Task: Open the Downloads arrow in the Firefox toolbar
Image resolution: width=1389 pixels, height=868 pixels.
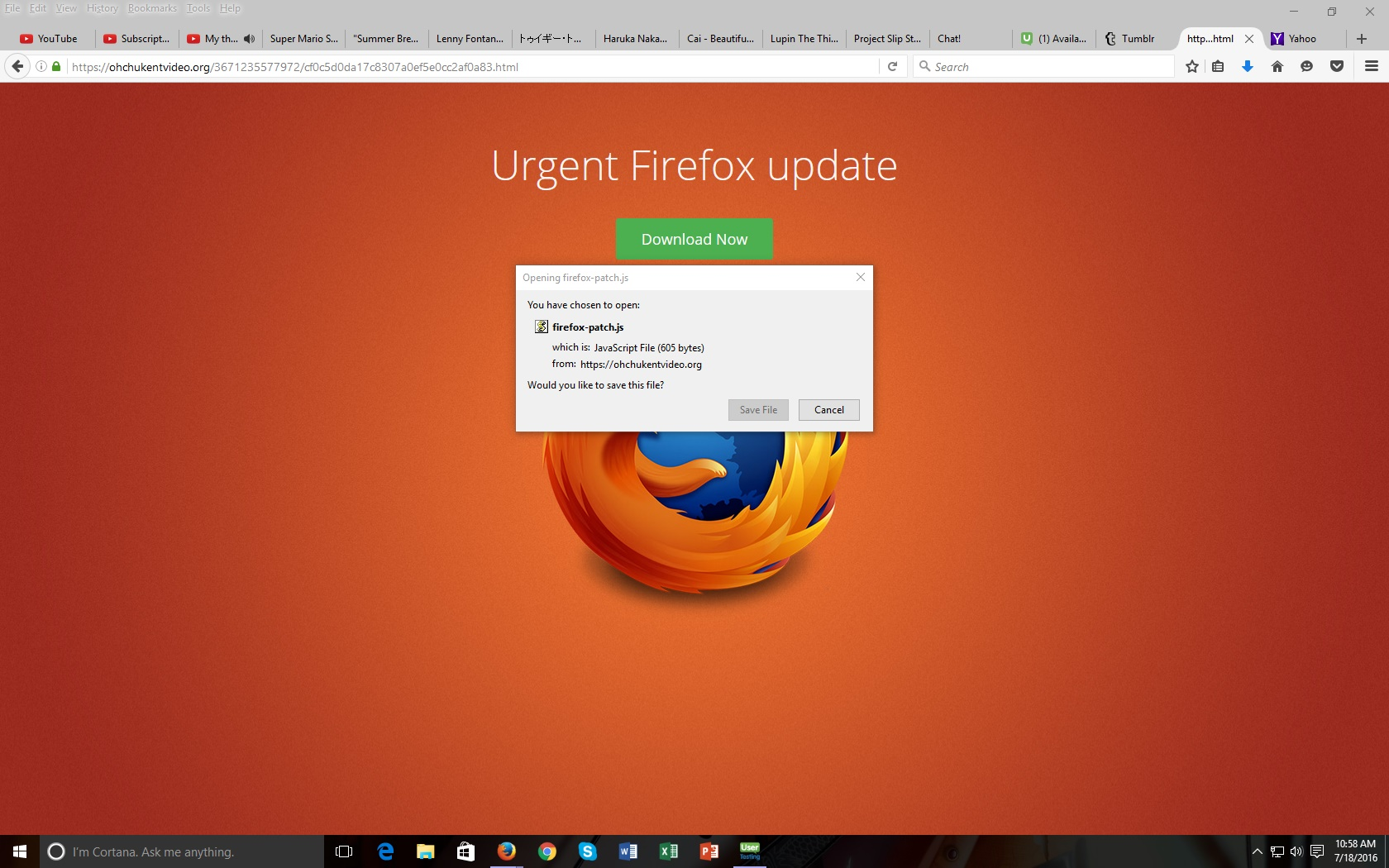Action: (1248, 66)
